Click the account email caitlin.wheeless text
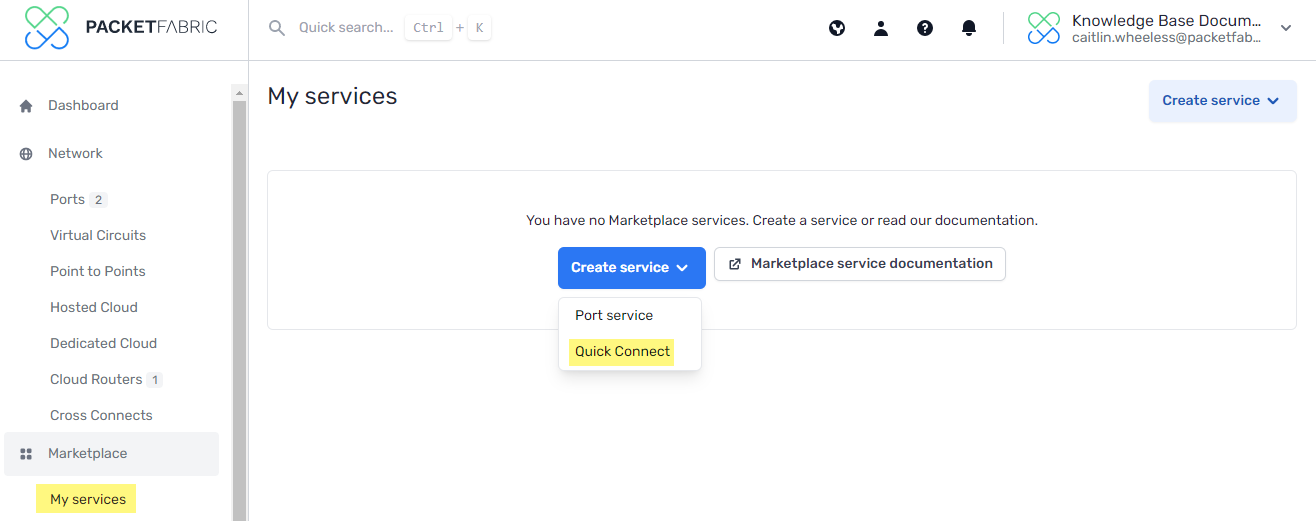 coord(1167,37)
